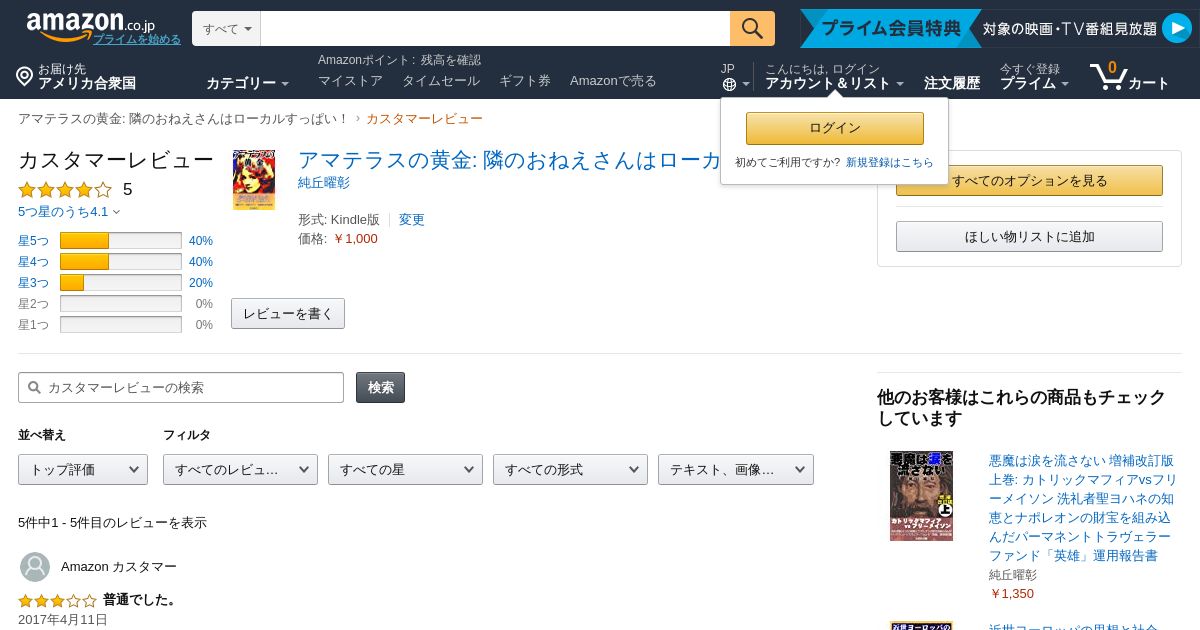Open the トップ評価 sort dropdown
The height and width of the screenshot is (630, 1200).
coord(83,469)
